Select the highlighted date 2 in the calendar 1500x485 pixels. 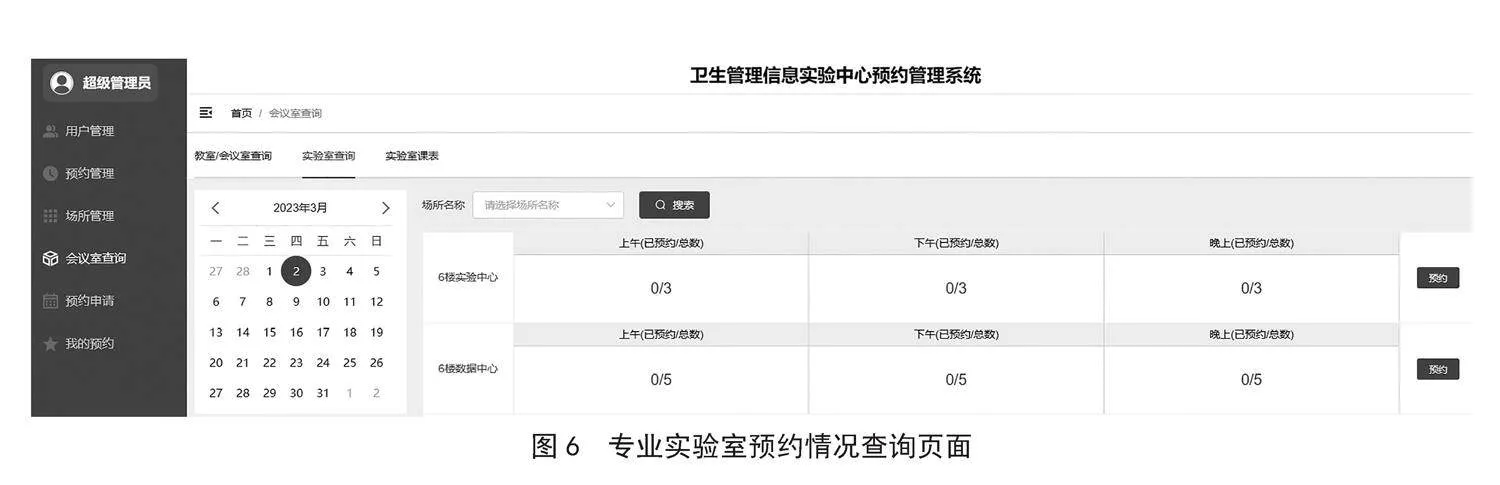(x=296, y=271)
